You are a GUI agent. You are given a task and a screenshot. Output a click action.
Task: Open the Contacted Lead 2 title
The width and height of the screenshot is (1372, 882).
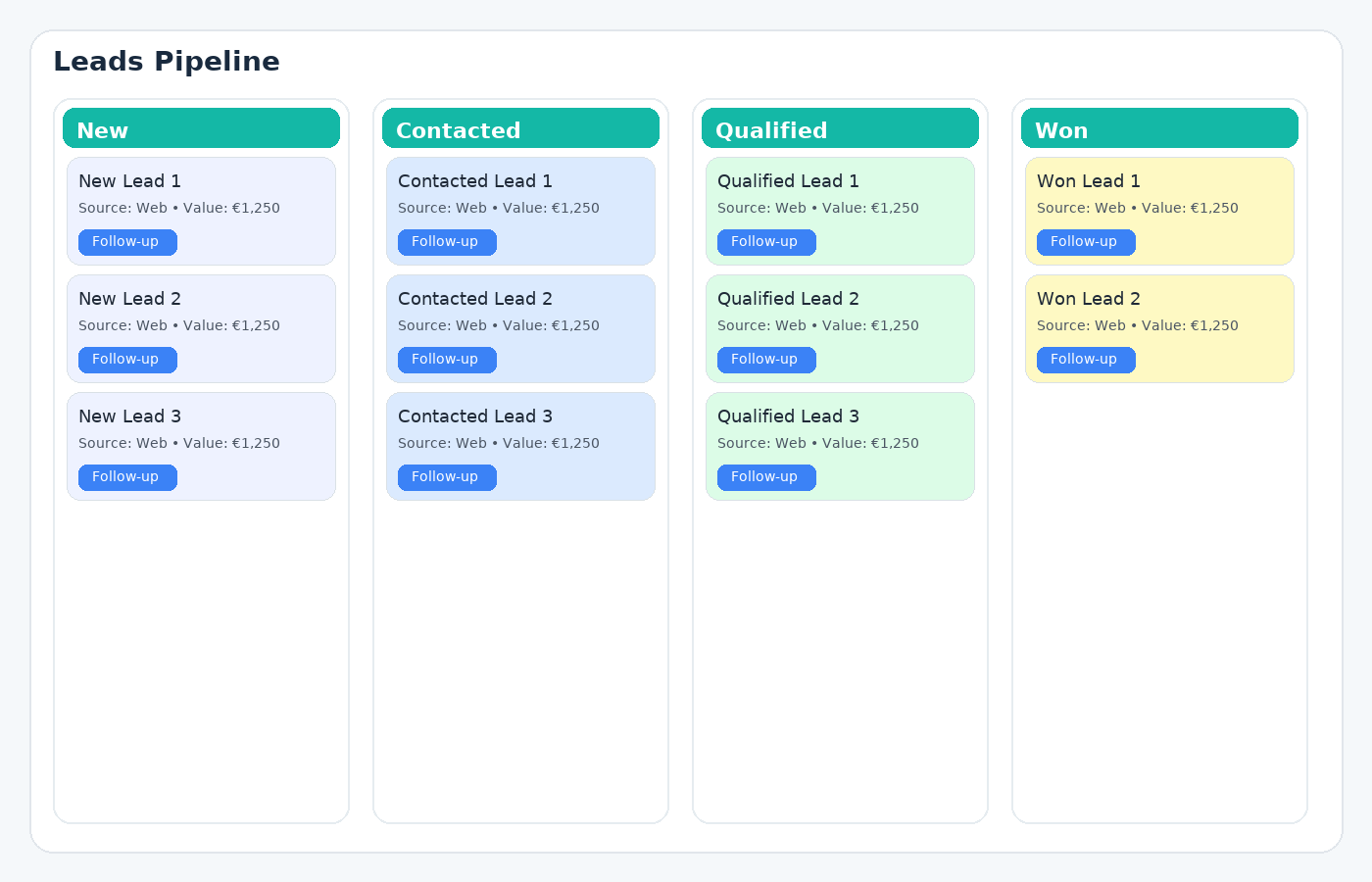tap(475, 299)
